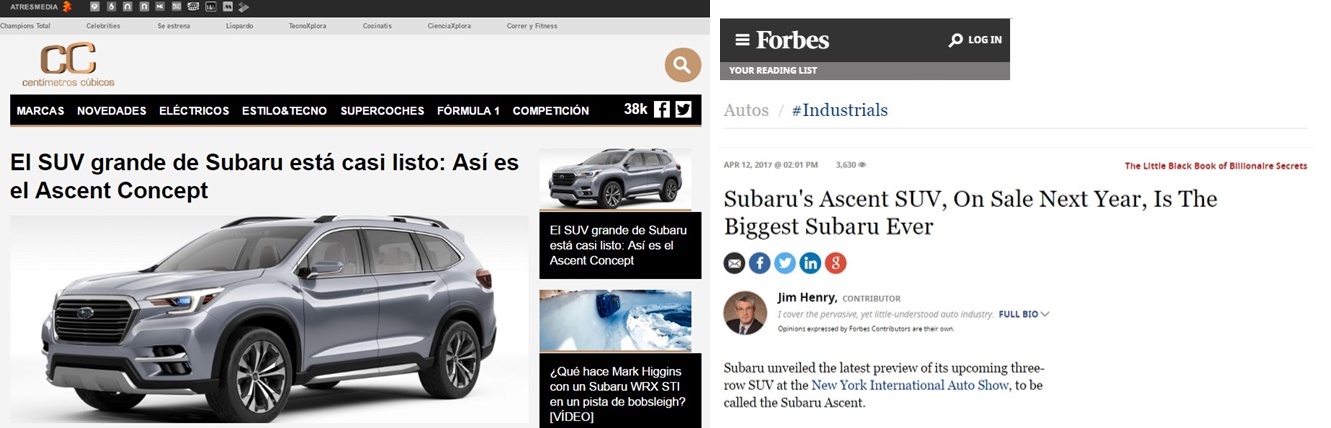Open Se estrena link
This screenshot has width=1331, height=428.
tap(173, 25)
